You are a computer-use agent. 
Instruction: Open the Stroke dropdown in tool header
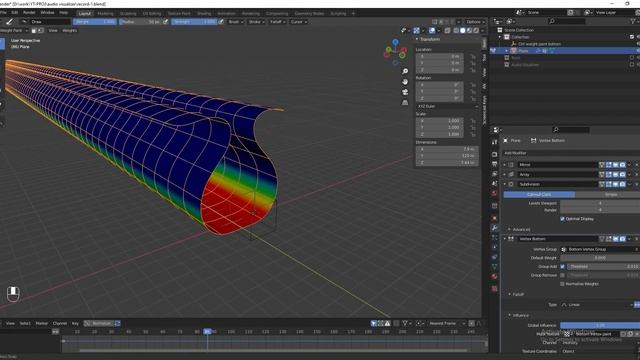click(x=256, y=22)
